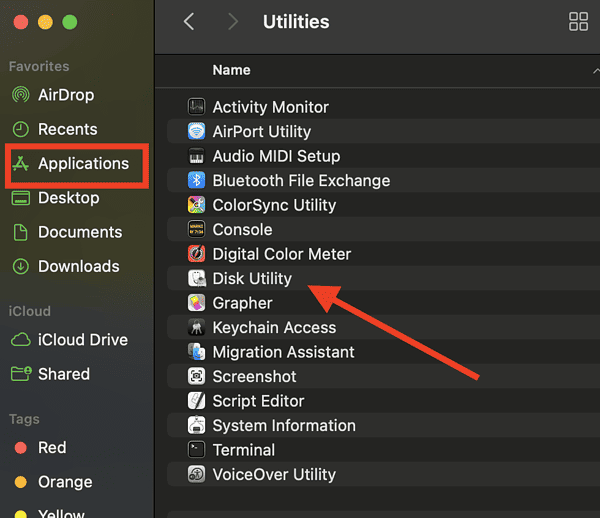This screenshot has width=600, height=518.
Task: Sort by the Name column header
Action: pos(232,70)
